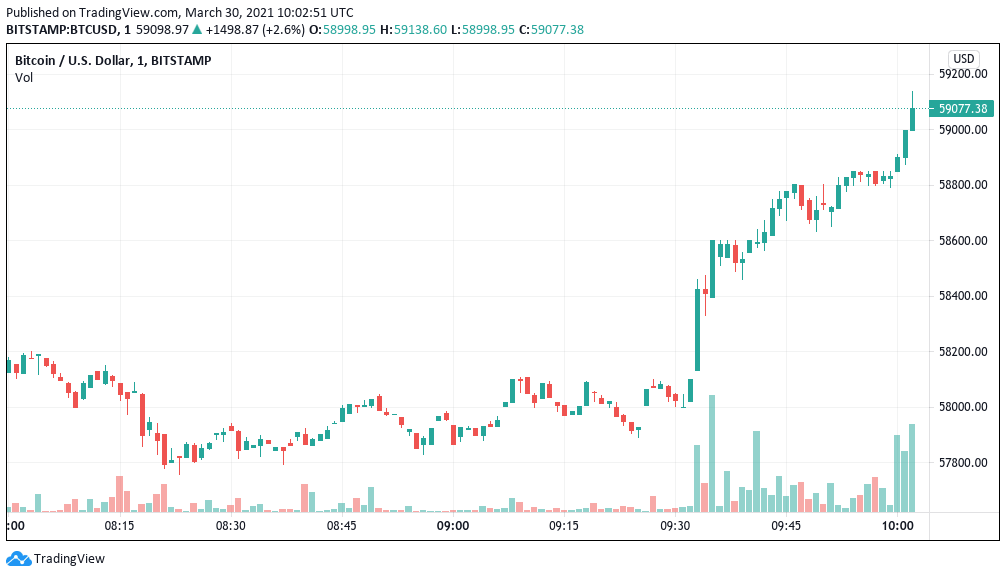The width and height of the screenshot is (1006, 577).
Task: Select the 09:00 time axis label
Action: 453,525
